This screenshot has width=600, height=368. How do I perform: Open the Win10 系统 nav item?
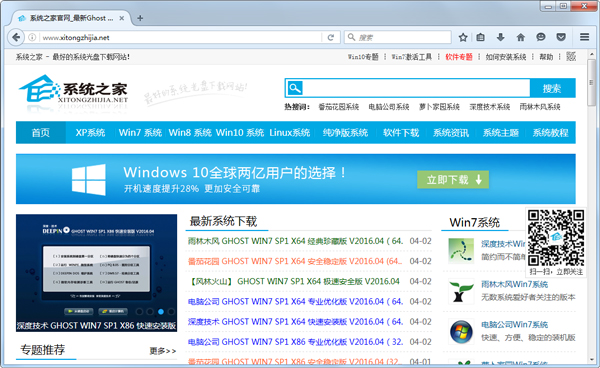coord(240,132)
